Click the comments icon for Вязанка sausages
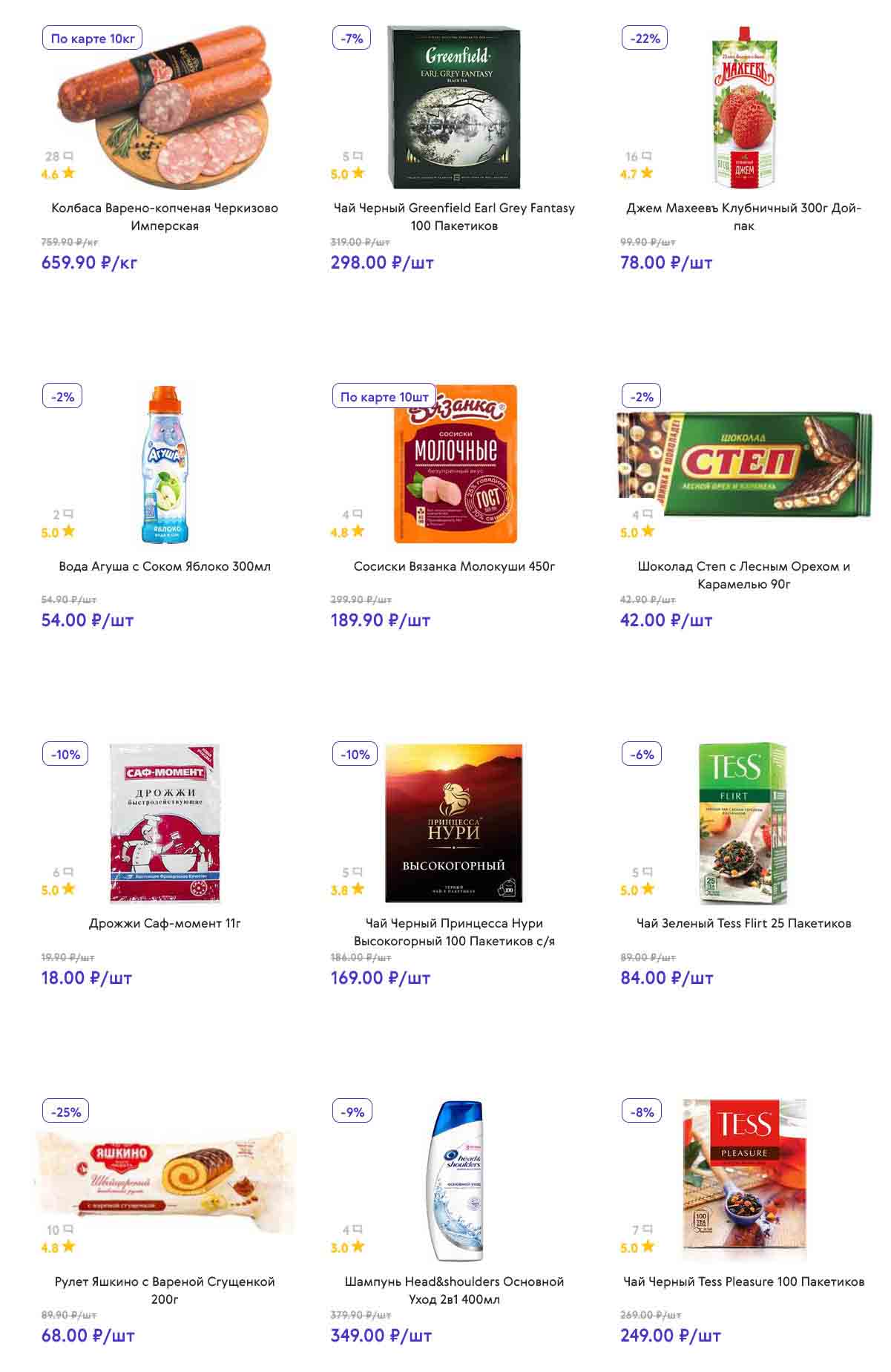Viewport: 891px width, 1372px height. (358, 514)
